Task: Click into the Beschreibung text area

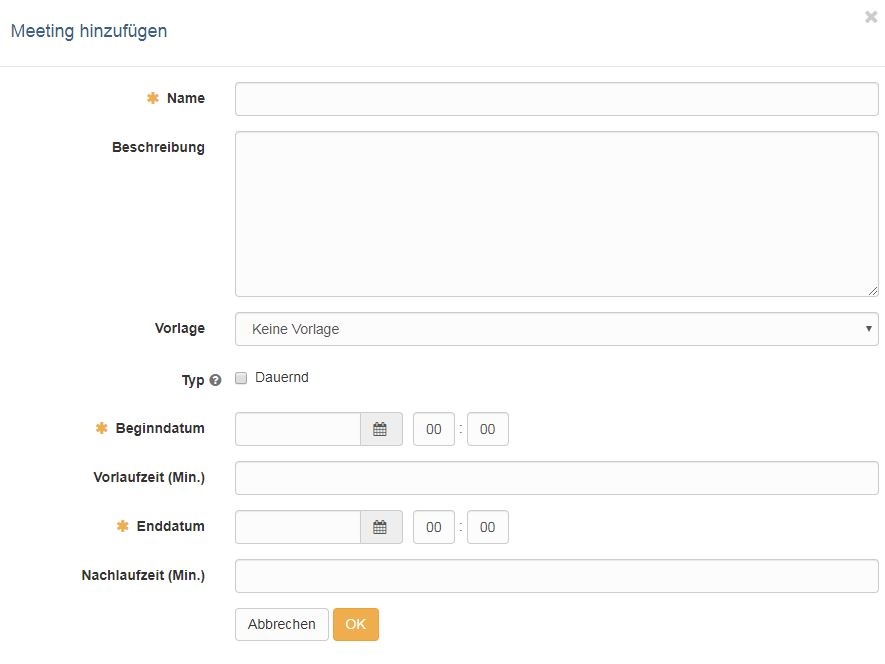Action: point(556,214)
